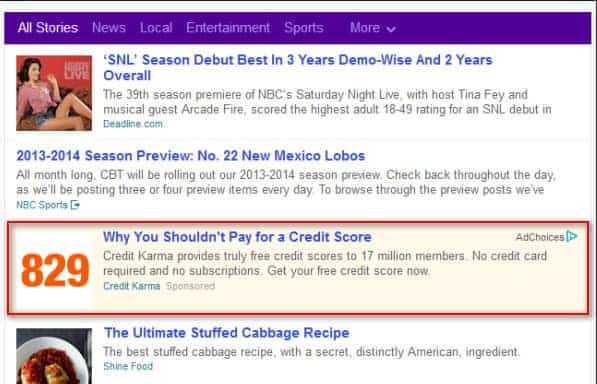Open the SNL Season Debut headline

298,67
